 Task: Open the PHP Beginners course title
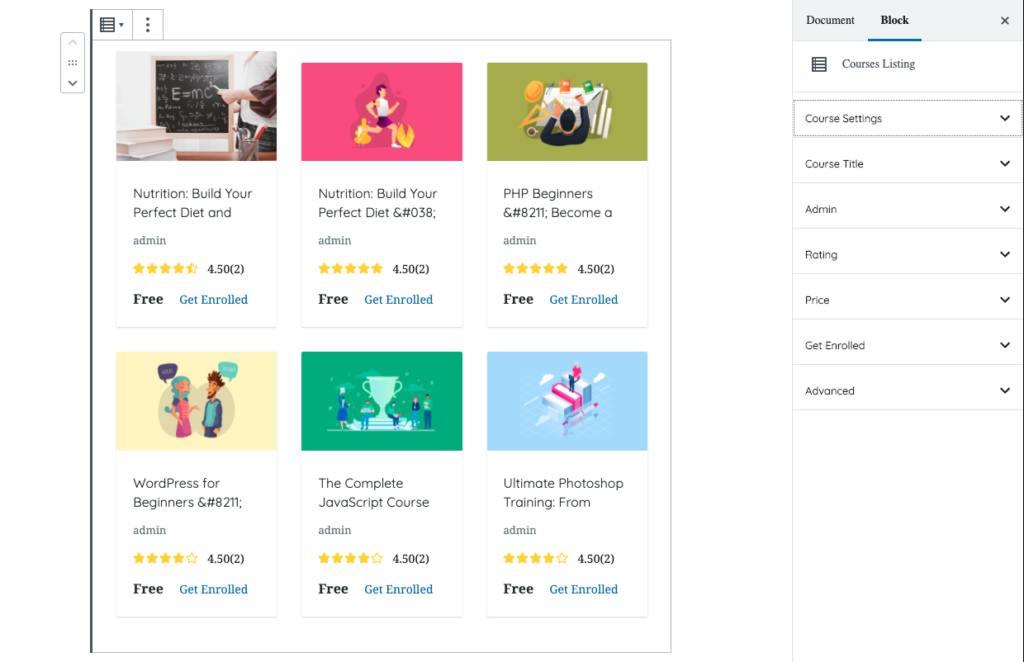[558, 203]
